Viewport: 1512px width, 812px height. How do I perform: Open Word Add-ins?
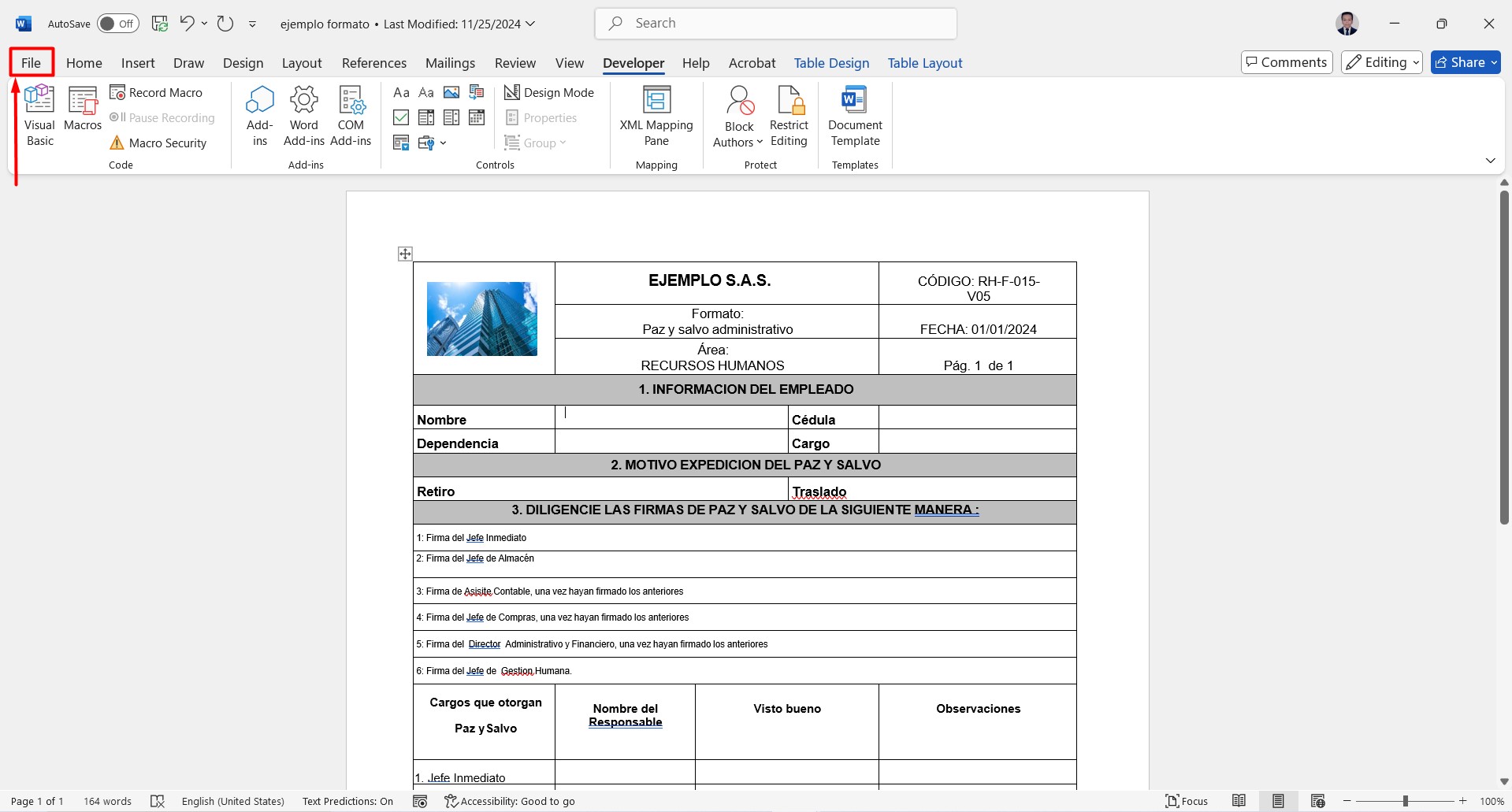coord(304,116)
